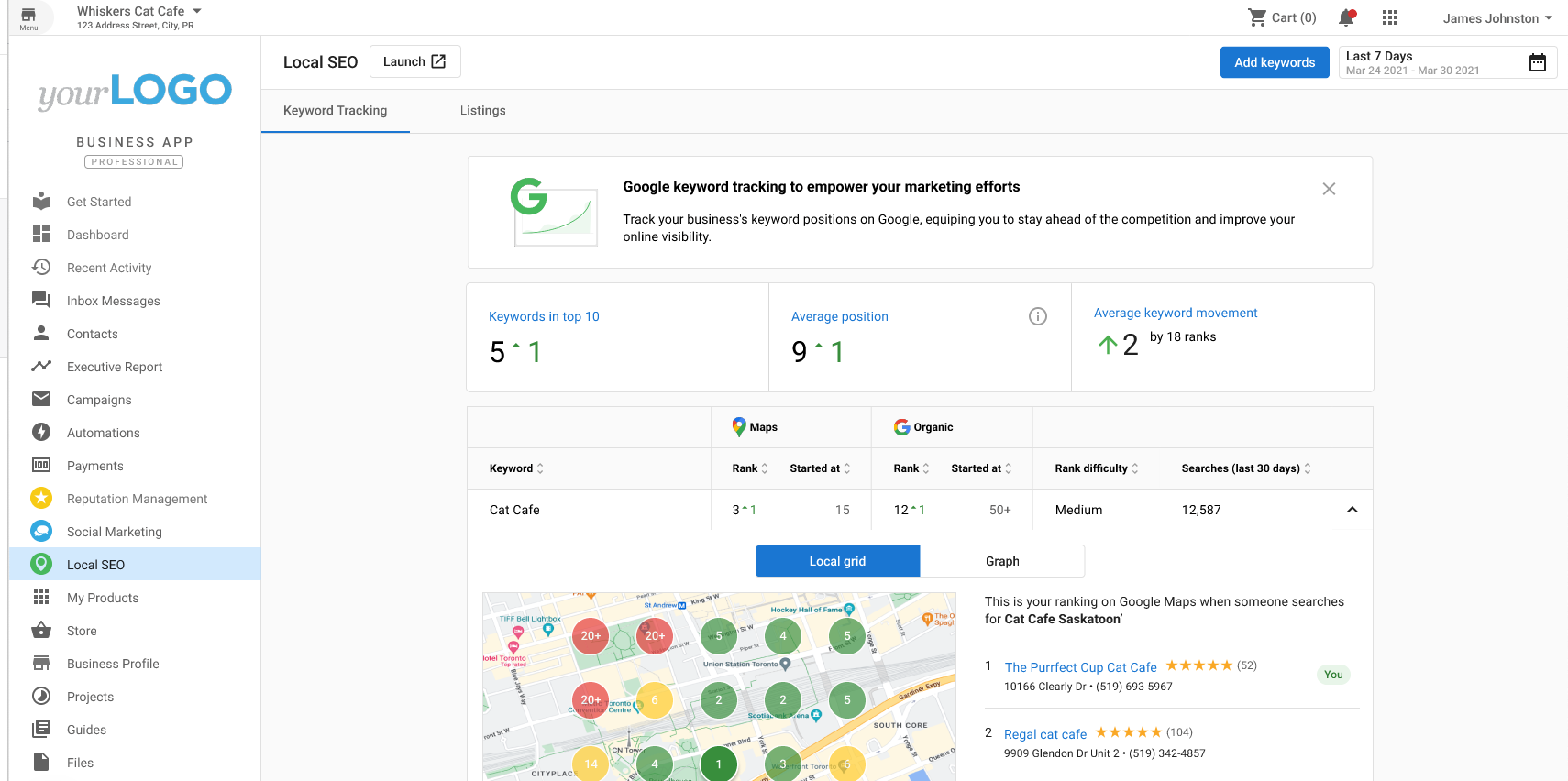Click the Campaigns envelope icon

click(x=41, y=400)
